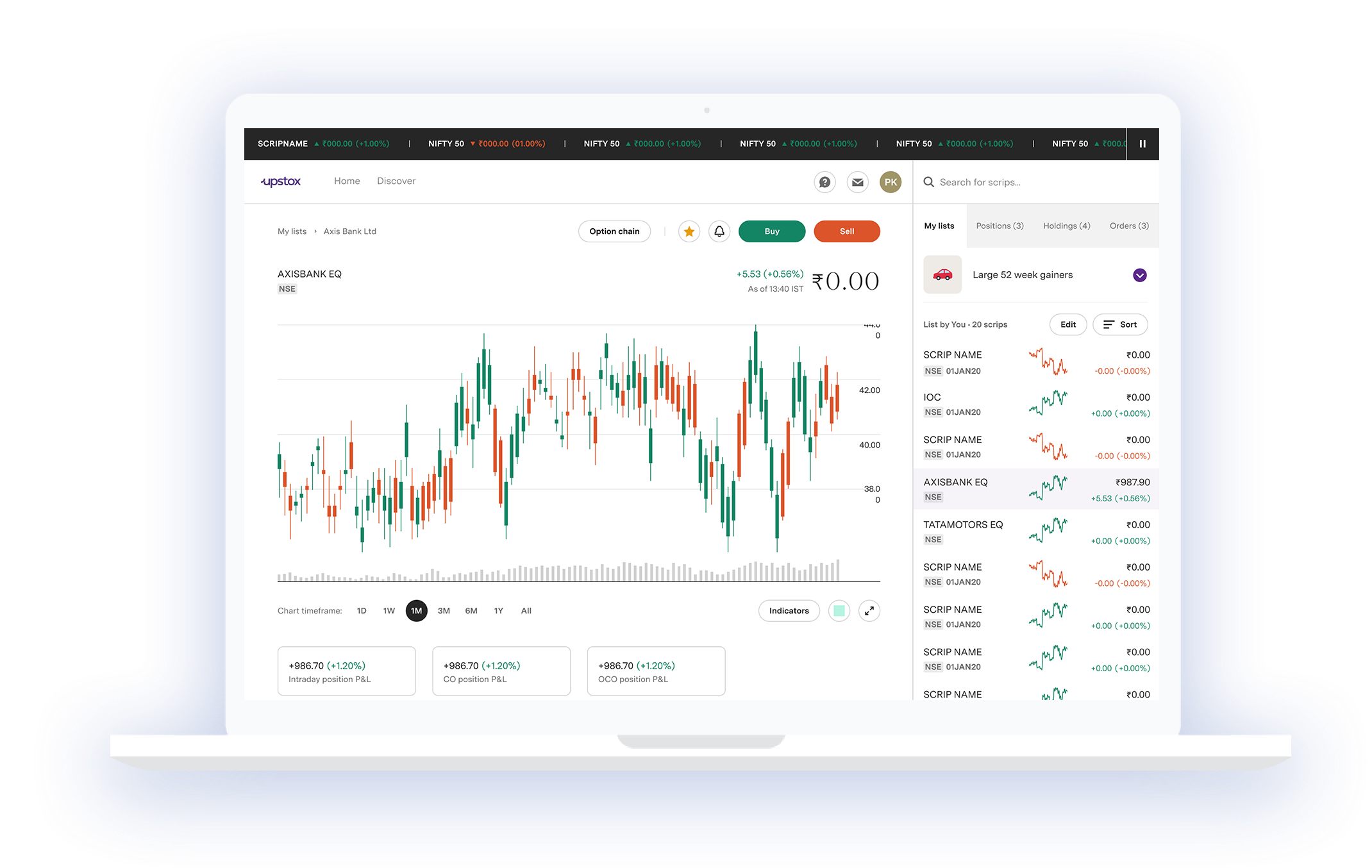Screen dimensions: 1372x868
Task: Click the Upstox logo
Action: point(281,181)
